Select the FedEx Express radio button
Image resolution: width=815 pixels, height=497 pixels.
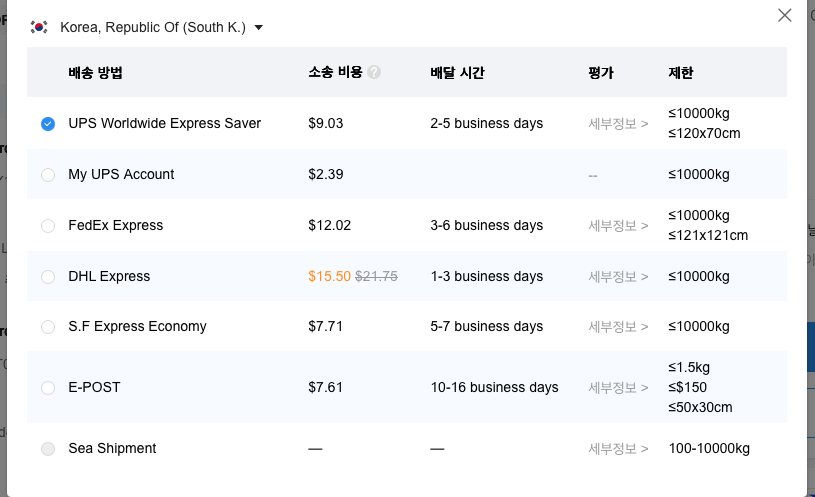coord(48,226)
